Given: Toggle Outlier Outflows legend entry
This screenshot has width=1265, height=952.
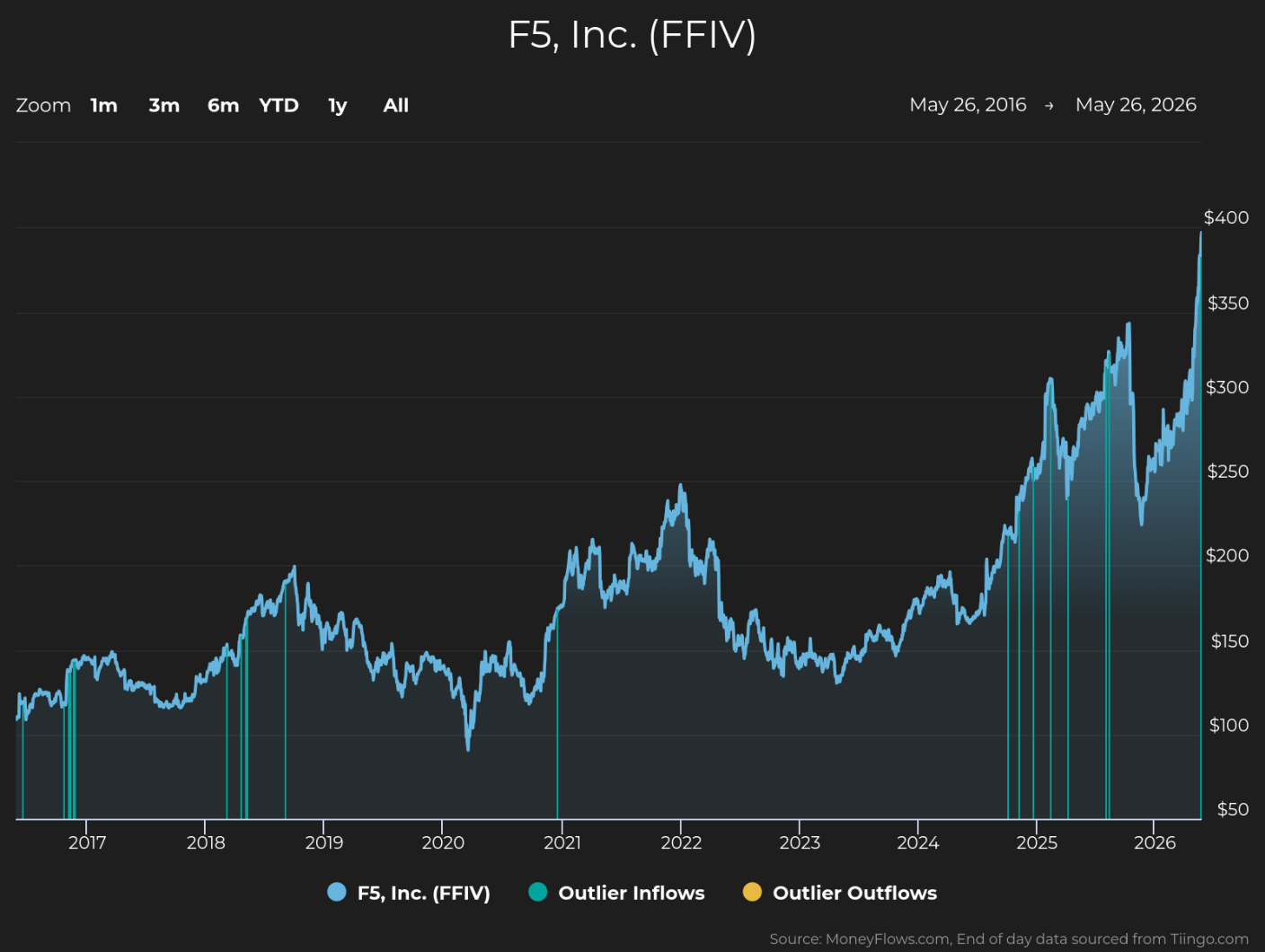Looking at the screenshot, I should click(x=839, y=893).
